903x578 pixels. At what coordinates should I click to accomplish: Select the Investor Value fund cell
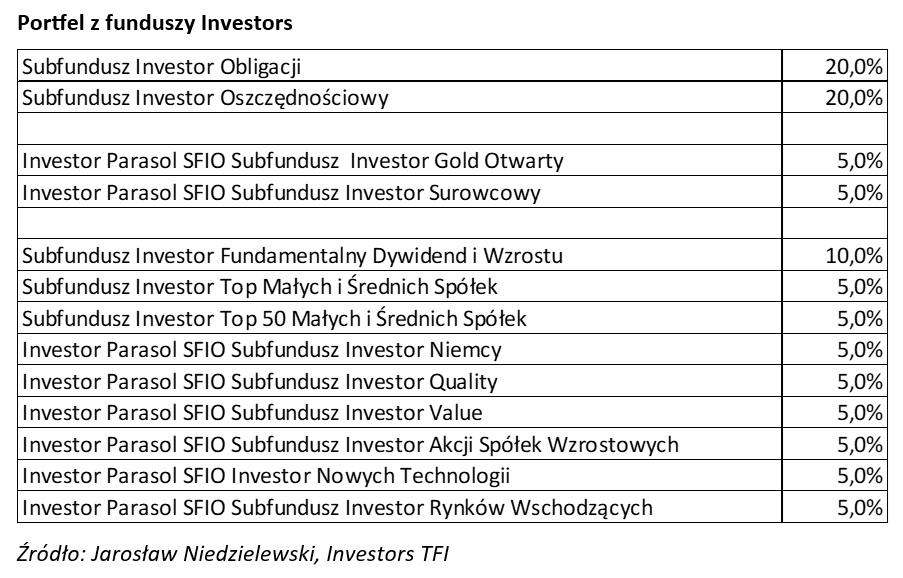click(x=252, y=413)
